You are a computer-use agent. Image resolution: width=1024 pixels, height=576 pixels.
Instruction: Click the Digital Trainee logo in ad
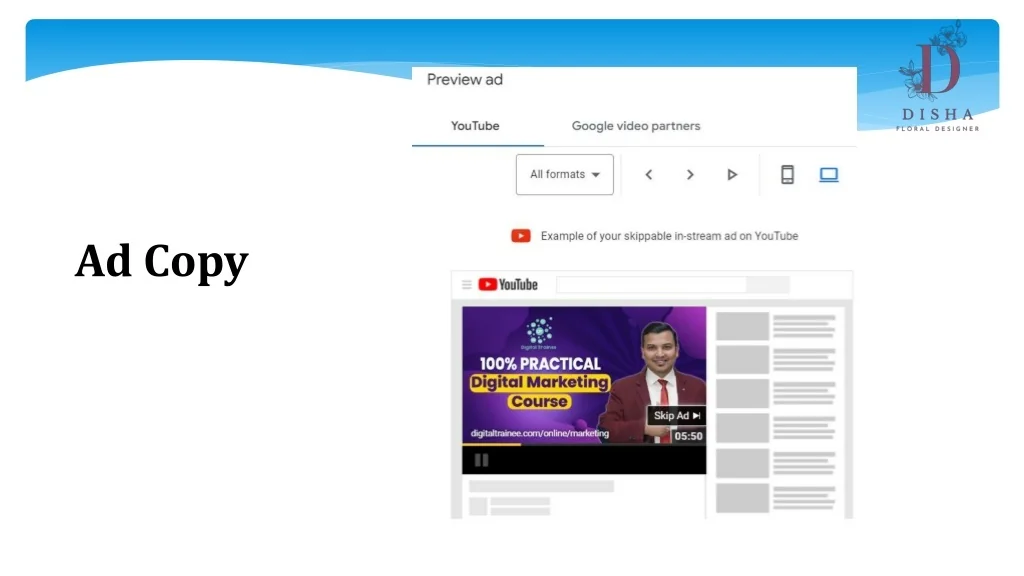point(540,332)
